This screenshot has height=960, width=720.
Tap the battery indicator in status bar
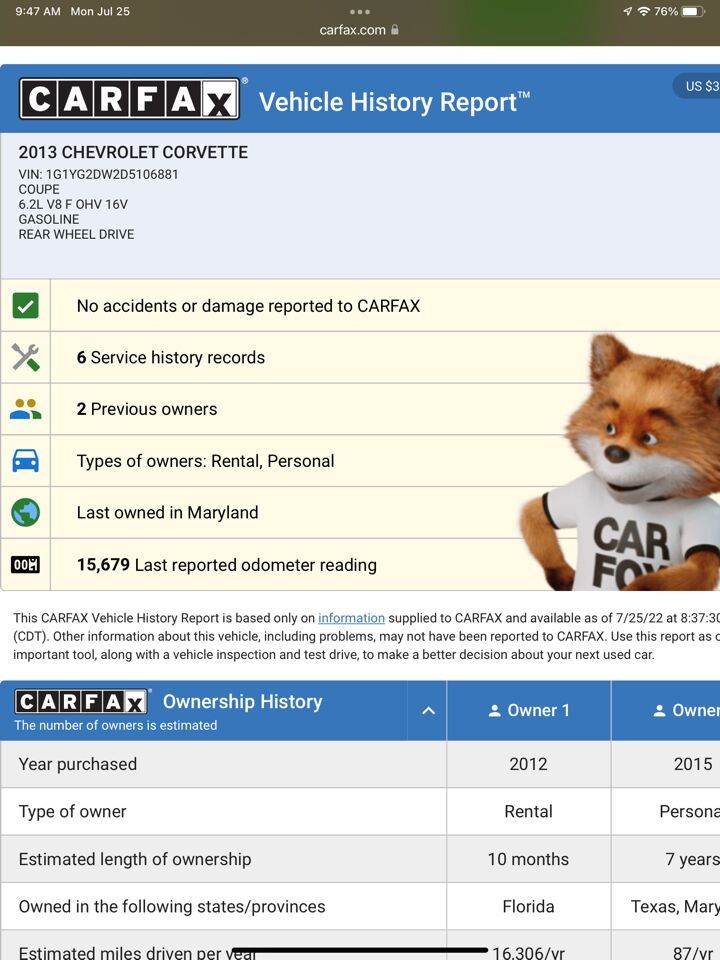[695, 12]
